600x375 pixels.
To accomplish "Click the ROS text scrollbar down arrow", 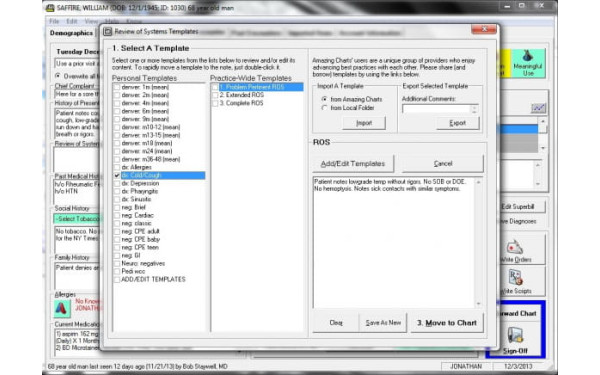I will tap(478, 304).
